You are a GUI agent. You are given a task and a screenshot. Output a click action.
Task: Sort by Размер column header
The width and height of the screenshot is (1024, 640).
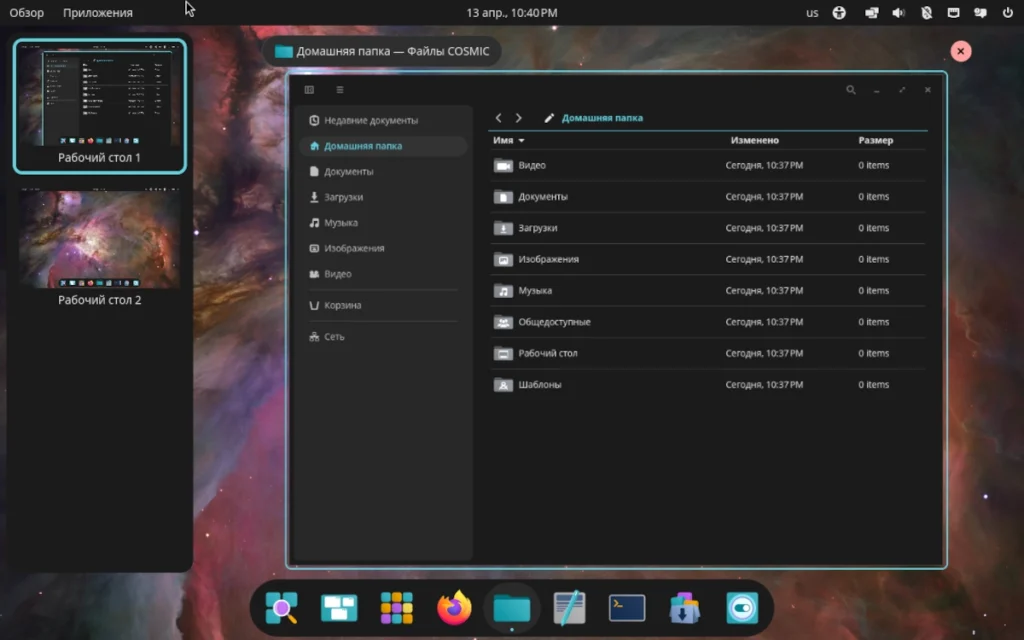[x=875, y=140]
